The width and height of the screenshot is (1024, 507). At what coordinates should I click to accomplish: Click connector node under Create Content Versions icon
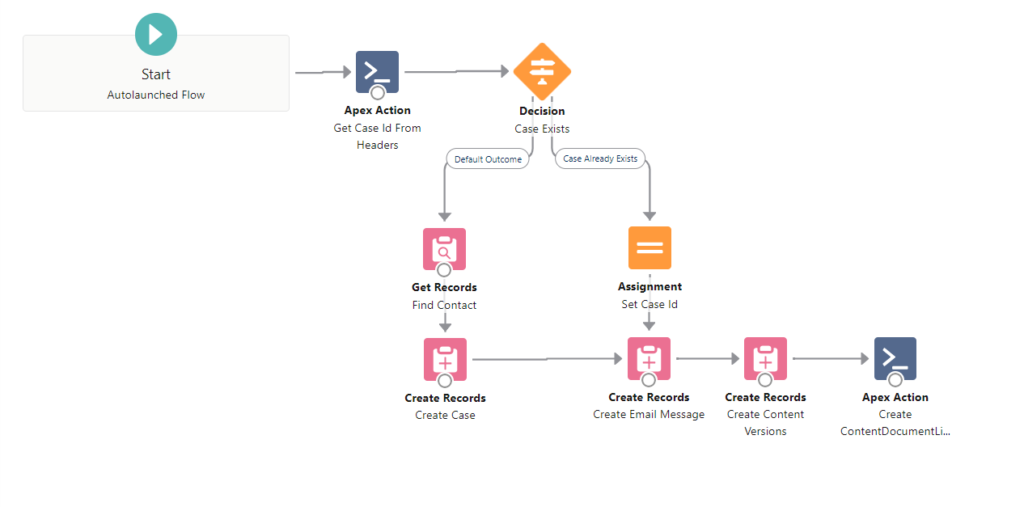[x=765, y=380]
